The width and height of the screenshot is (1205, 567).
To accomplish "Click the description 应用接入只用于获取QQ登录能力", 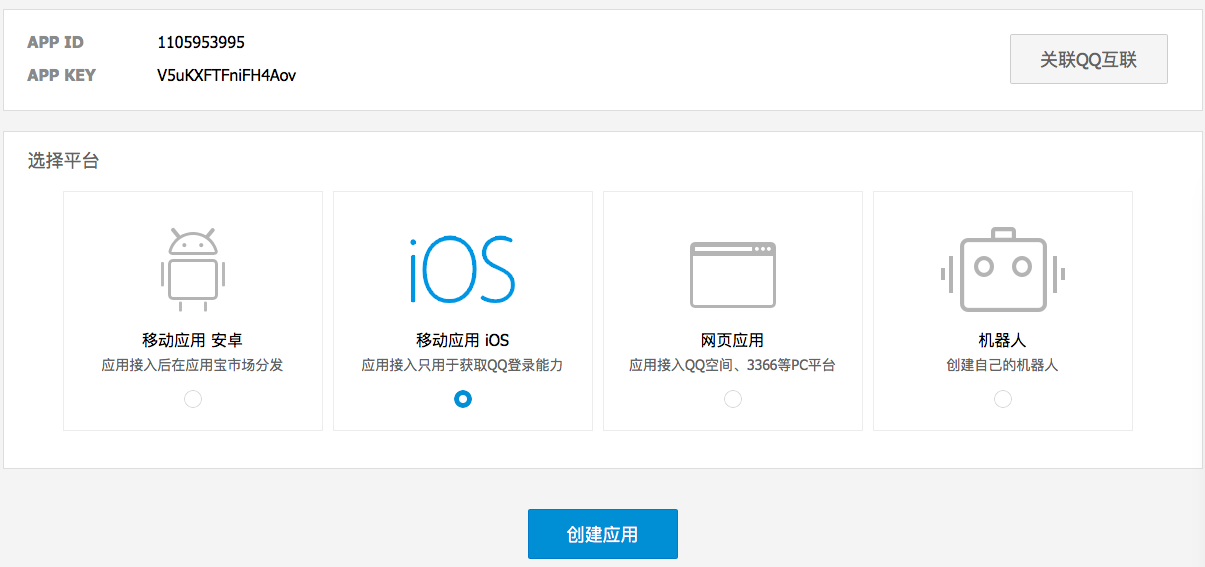I will click(x=463, y=366).
